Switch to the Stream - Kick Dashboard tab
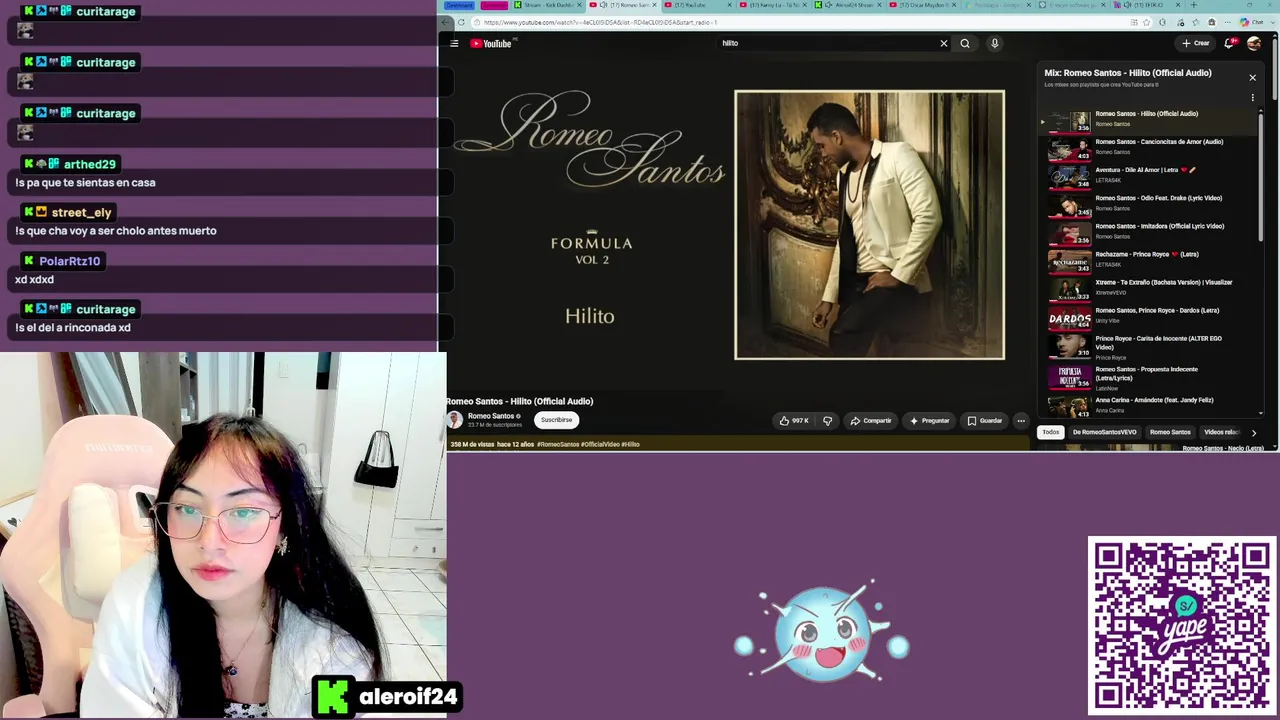 coord(548,5)
